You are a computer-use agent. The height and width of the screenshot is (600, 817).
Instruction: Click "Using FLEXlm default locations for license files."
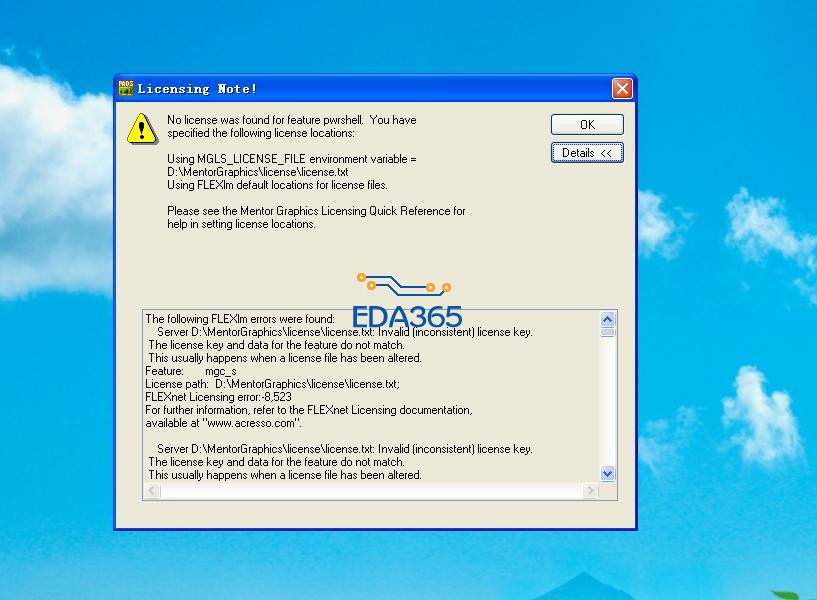point(277,185)
